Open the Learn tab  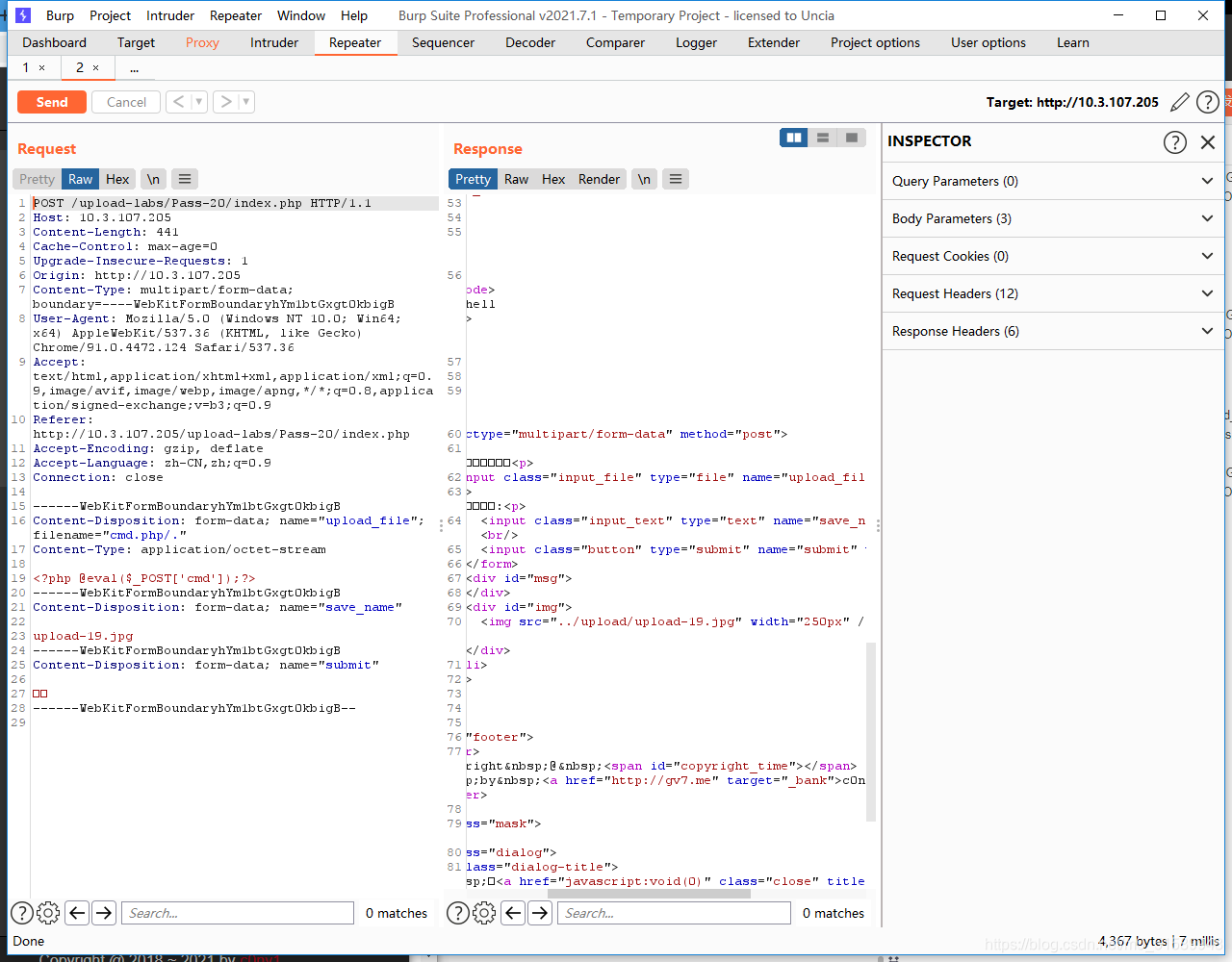tap(1073, 42)
